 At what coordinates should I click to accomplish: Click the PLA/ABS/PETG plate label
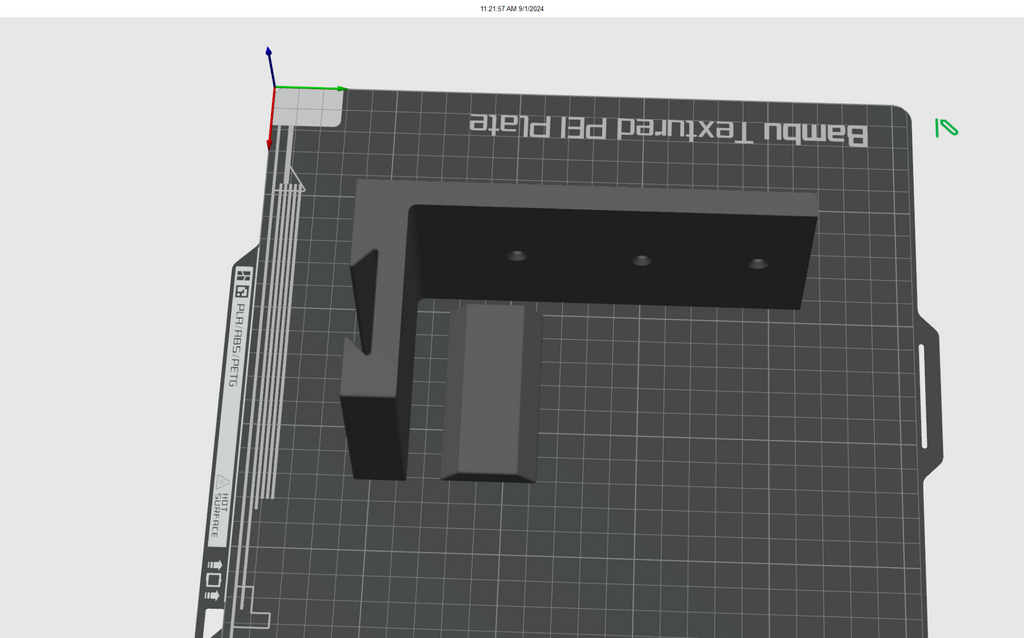235,345
